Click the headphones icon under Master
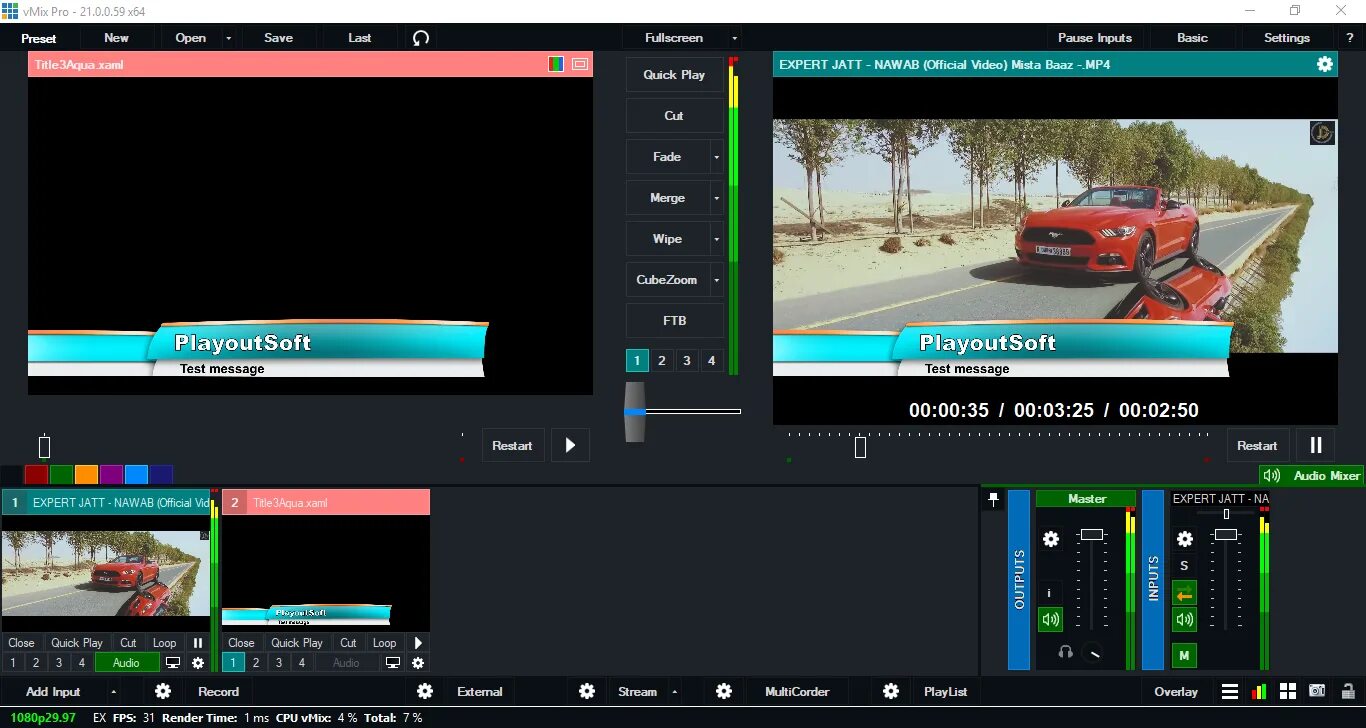 1066,652
